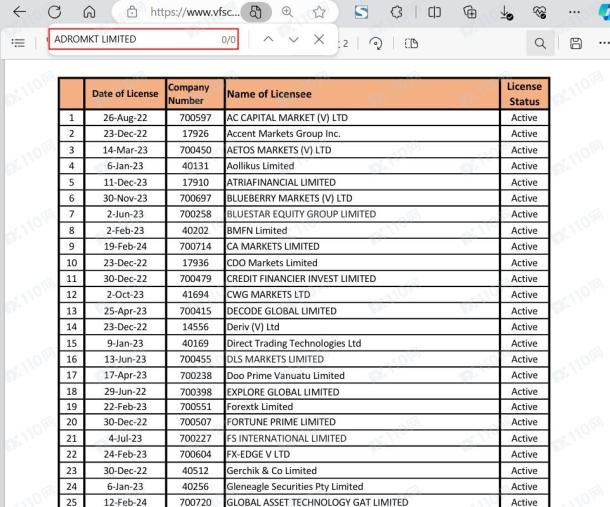The width and height of the screenshot is (610, 507).
Task: Switch the PDF page view layout icon
Action: [411, 43]
